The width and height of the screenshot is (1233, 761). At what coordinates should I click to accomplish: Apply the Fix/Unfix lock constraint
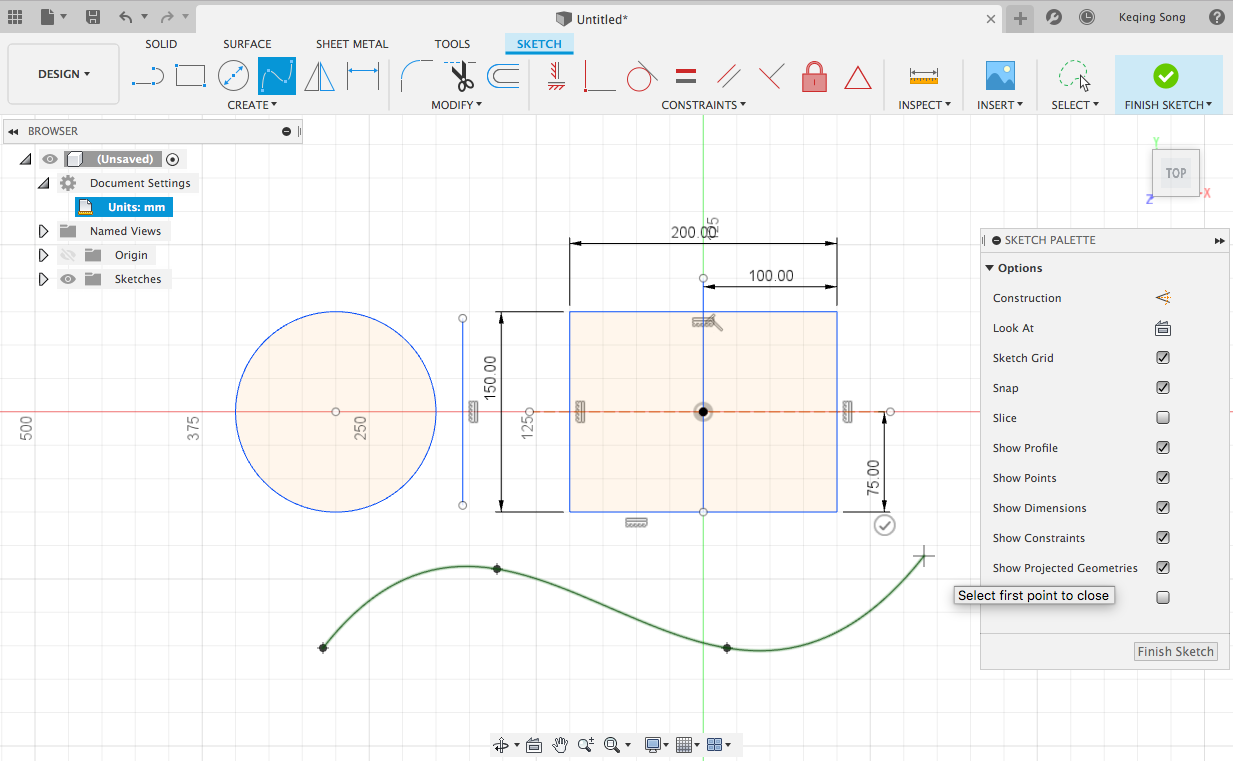tap(815, 76)
